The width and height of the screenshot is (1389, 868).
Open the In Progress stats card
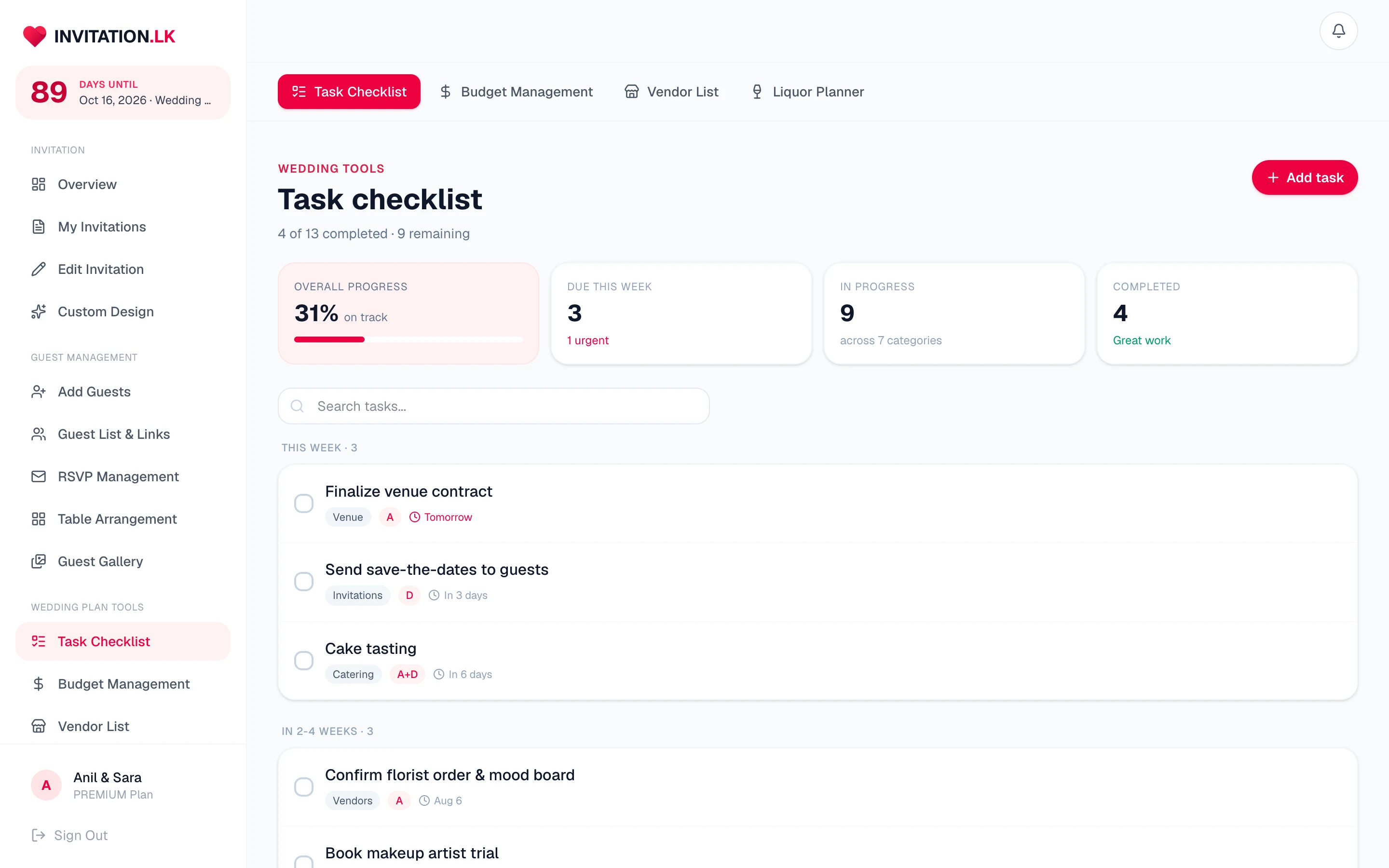[954, 313]
